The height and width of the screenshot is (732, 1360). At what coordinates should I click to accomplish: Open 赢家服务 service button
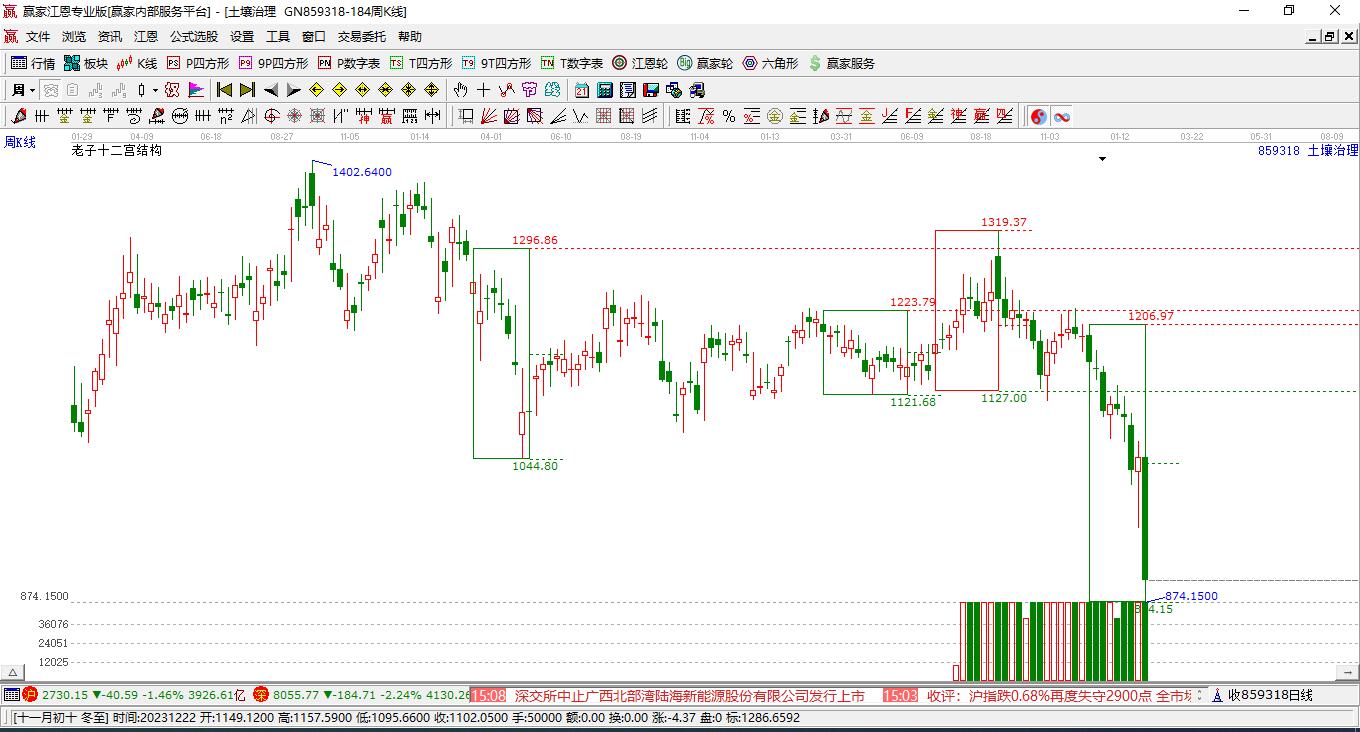(841, 63)
